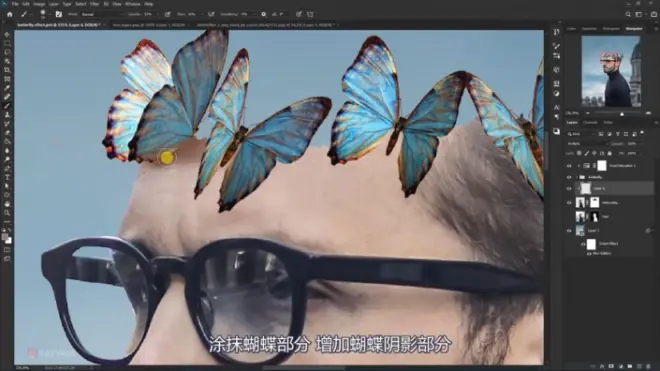Select the Eraser tool
This screenshot has height=371, width=660.
coord(7,133)
